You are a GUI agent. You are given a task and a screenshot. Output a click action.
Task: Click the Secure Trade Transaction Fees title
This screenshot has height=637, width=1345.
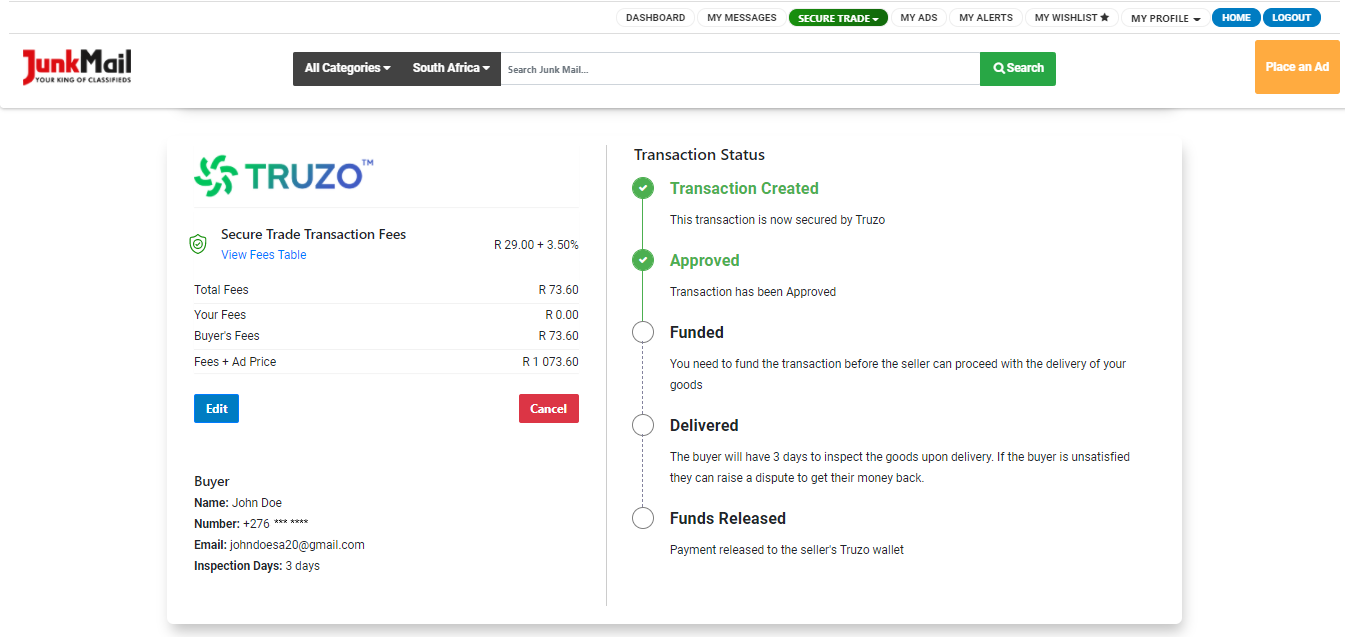pos(314,234)
